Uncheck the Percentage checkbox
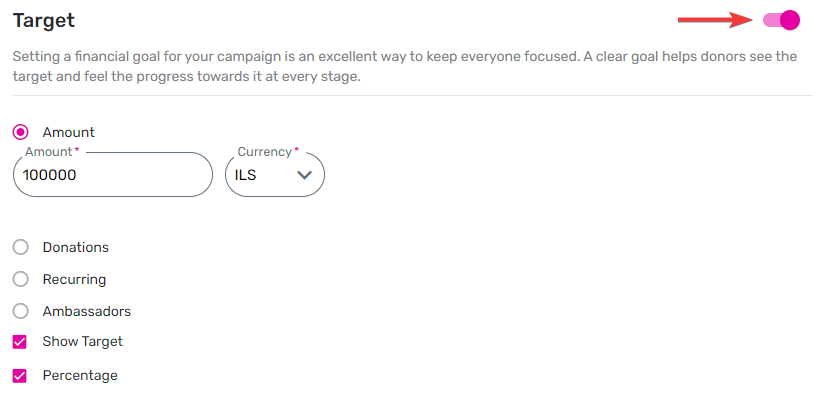The height and width of the screenshot is (395, 824). click(19, 376)
